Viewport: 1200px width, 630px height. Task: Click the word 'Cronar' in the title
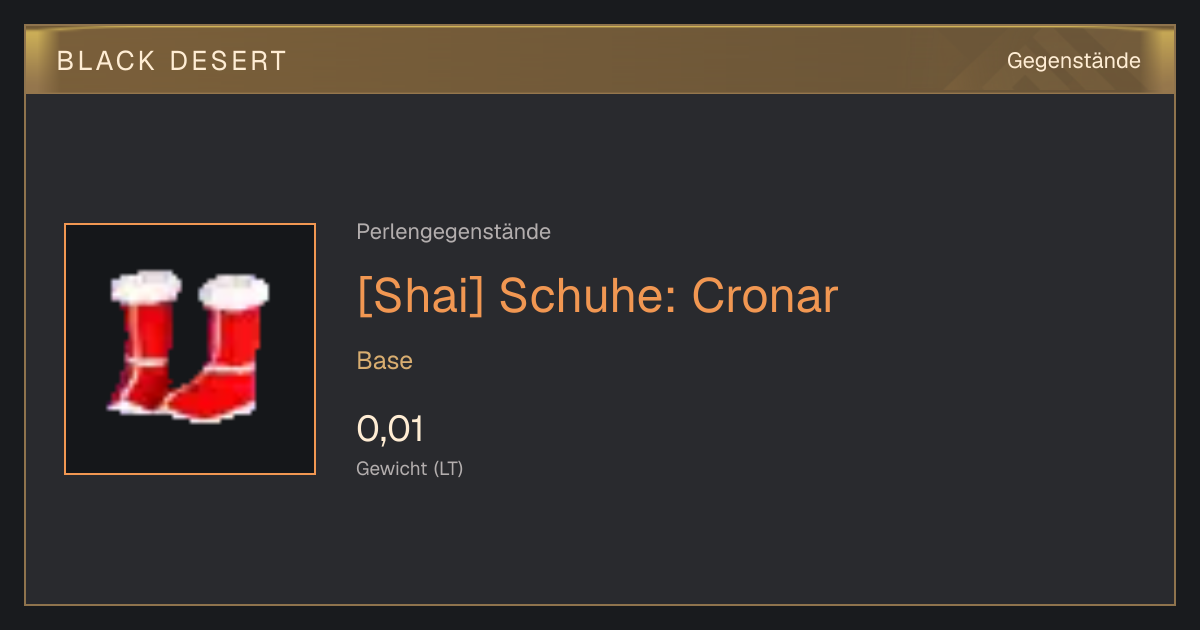765,295
